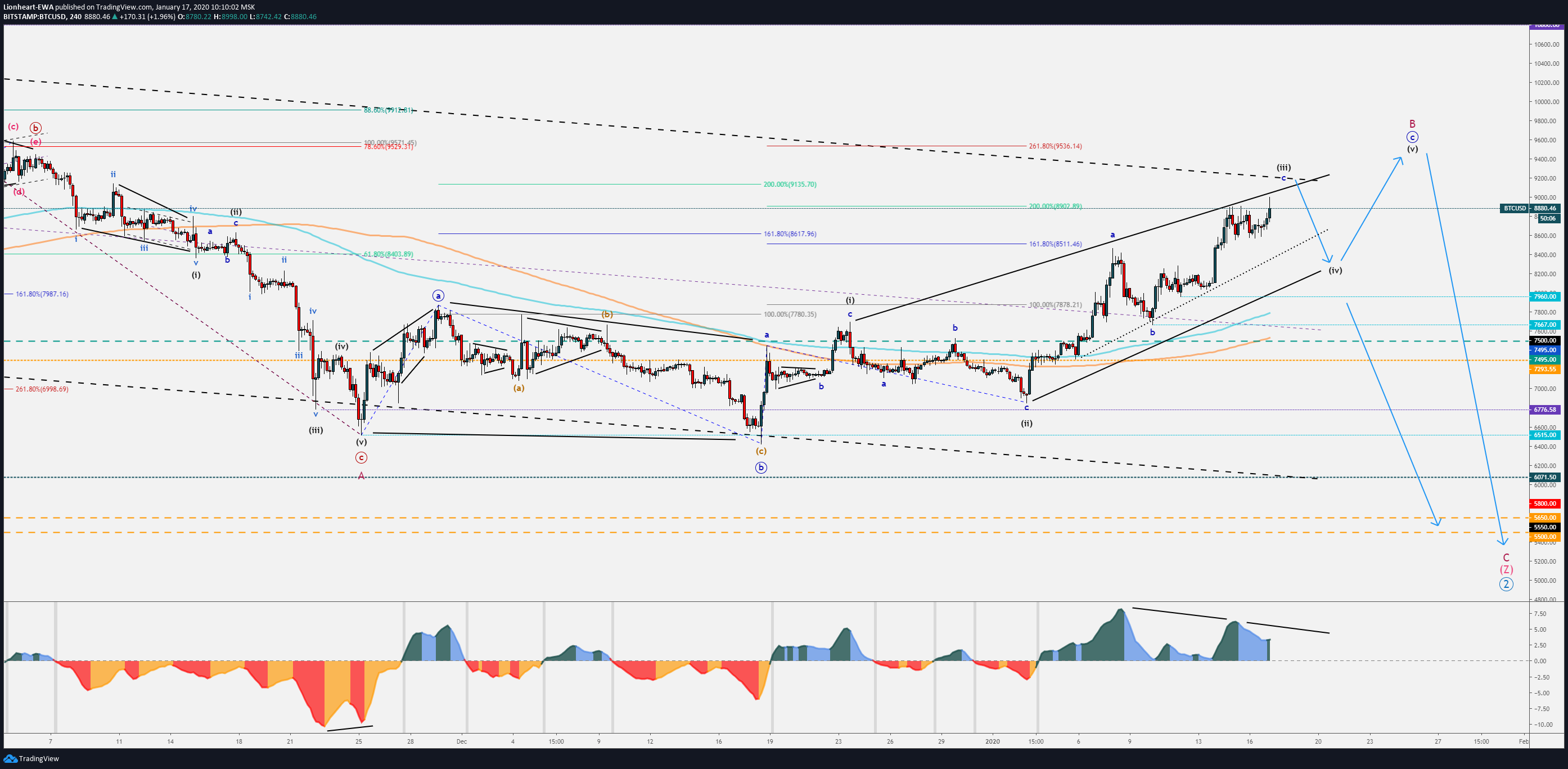Click the 200.00%(9135.70) Fibonacci label
The width and height of the screenshot is (1568, 769).
pyautogui.click(x=790, y=185)
